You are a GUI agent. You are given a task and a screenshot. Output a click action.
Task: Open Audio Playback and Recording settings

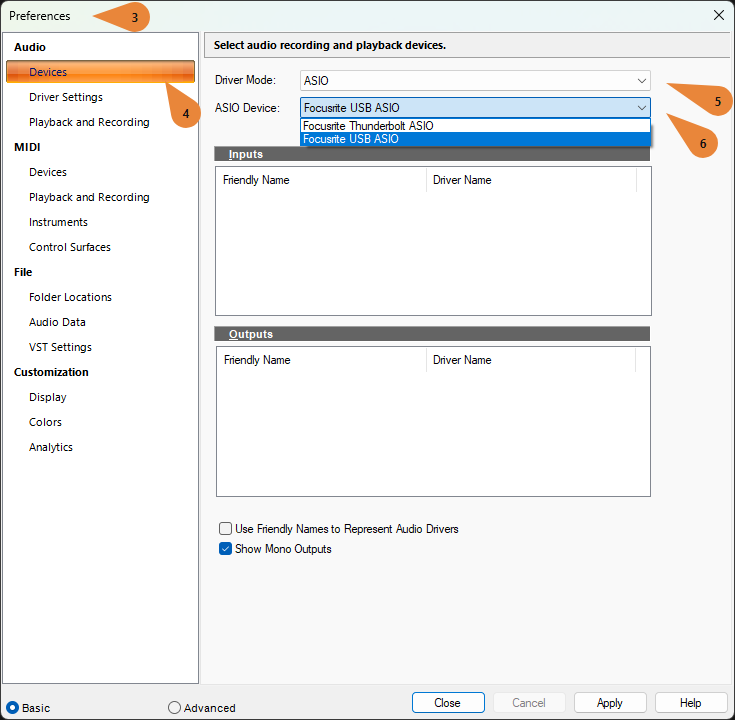pos(89,122)
